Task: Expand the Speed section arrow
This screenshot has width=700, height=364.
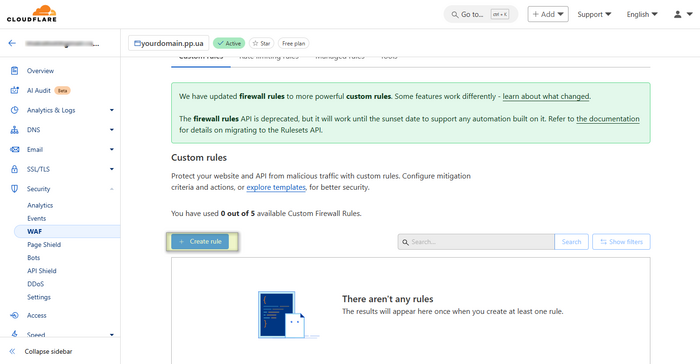Action: coord(112,335)
